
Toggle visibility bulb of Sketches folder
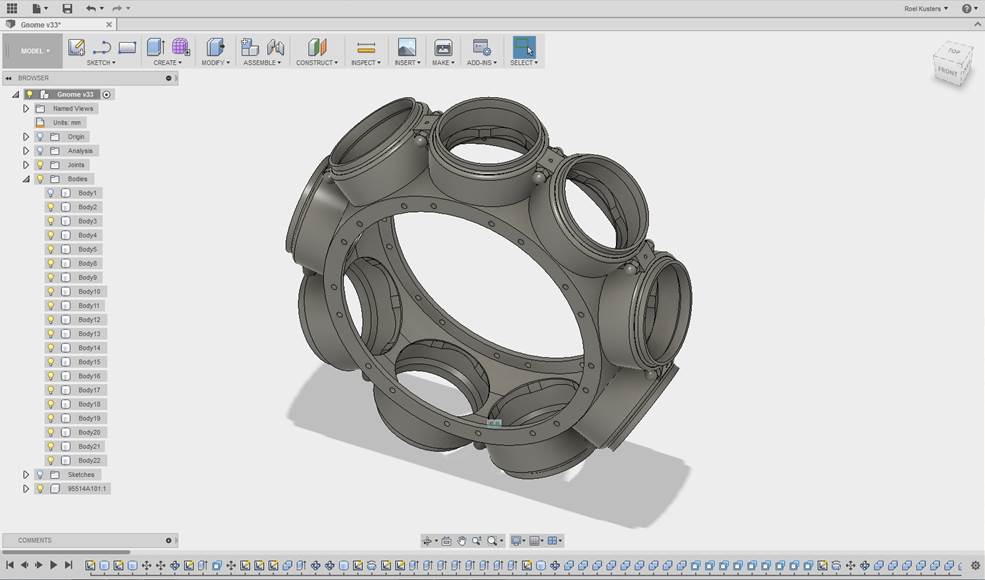pos(40,474)
